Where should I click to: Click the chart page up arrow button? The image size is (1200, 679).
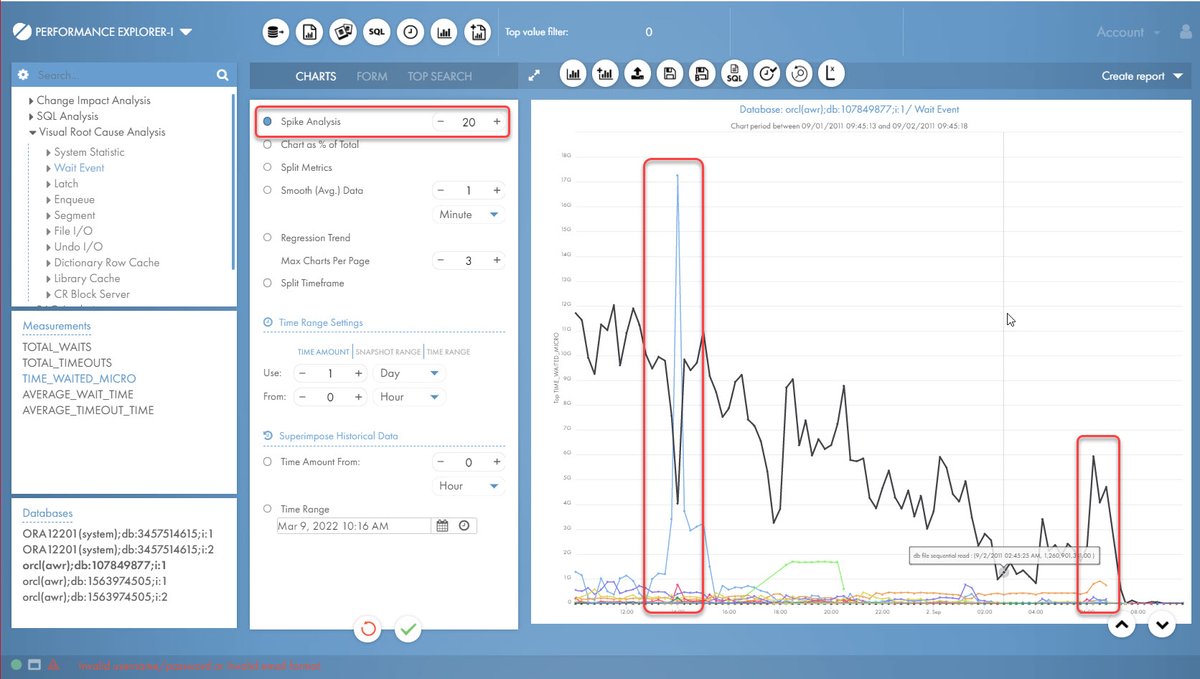point(1122,626)
